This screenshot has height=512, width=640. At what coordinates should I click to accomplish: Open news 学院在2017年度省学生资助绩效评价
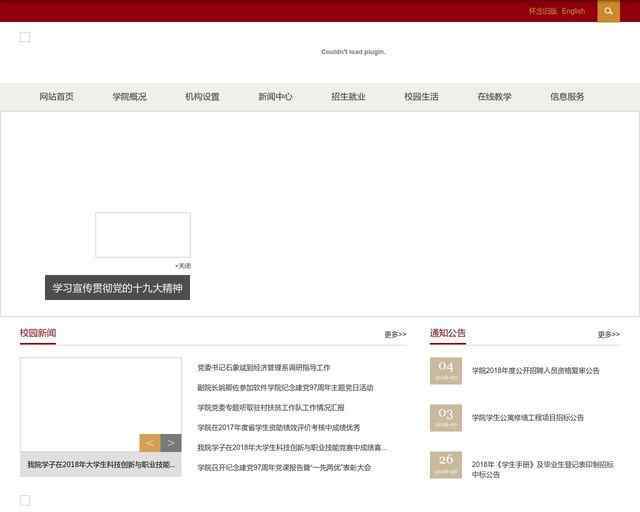tap(279, 427)
